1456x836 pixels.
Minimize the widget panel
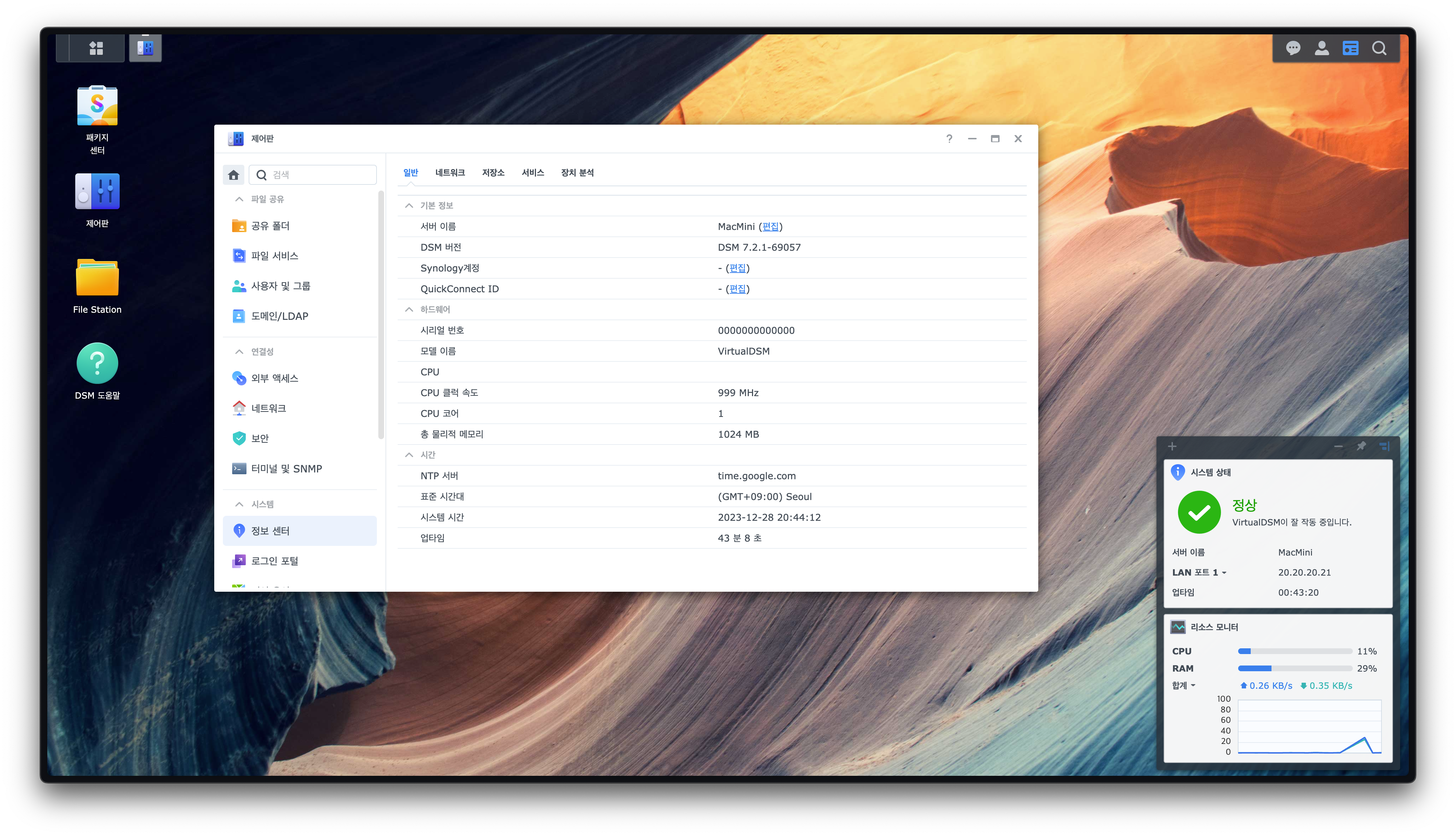[1338, 446]
